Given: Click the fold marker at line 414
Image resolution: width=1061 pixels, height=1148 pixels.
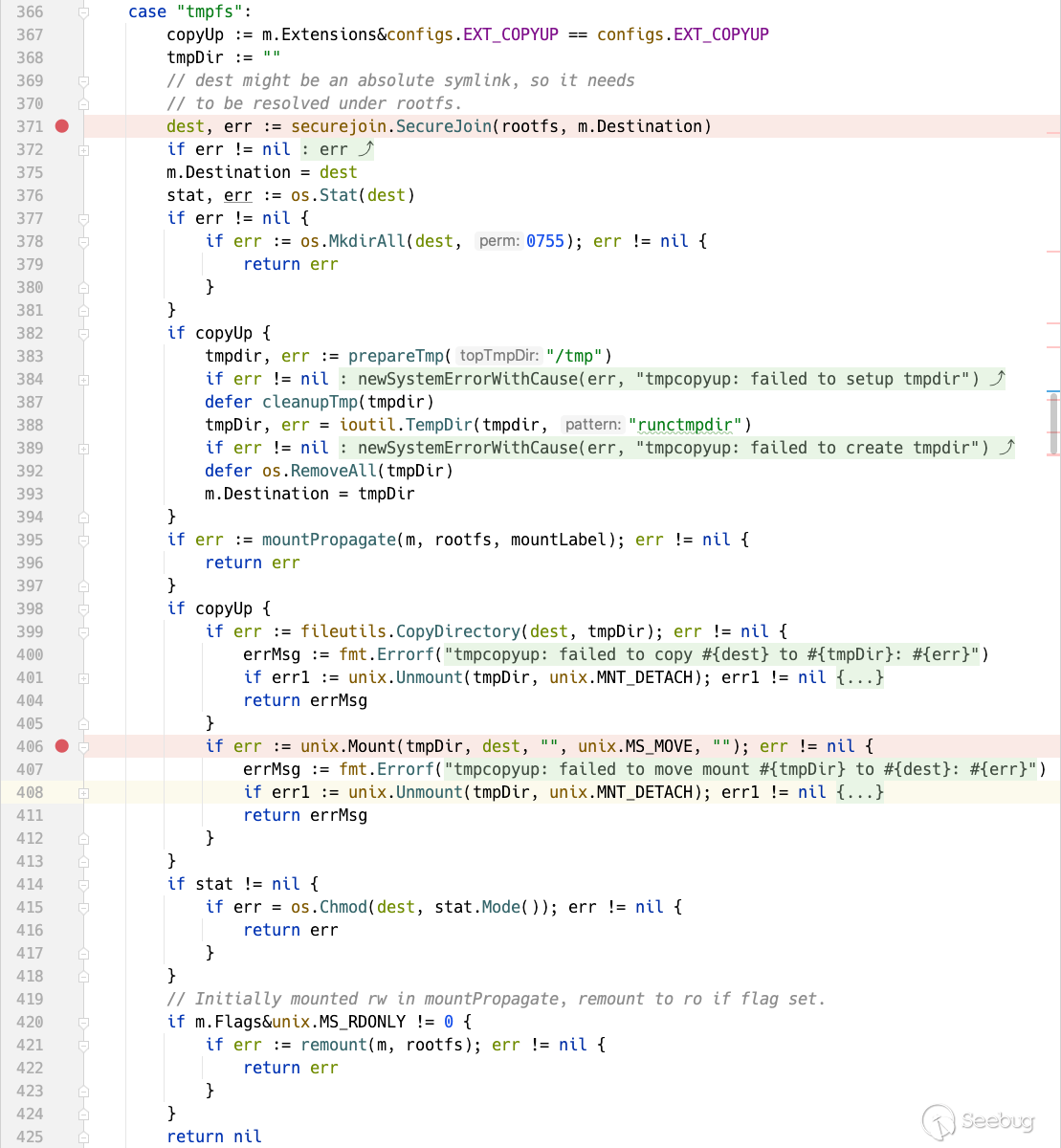Looking at the screenshot, I should [x=84, y=884].
